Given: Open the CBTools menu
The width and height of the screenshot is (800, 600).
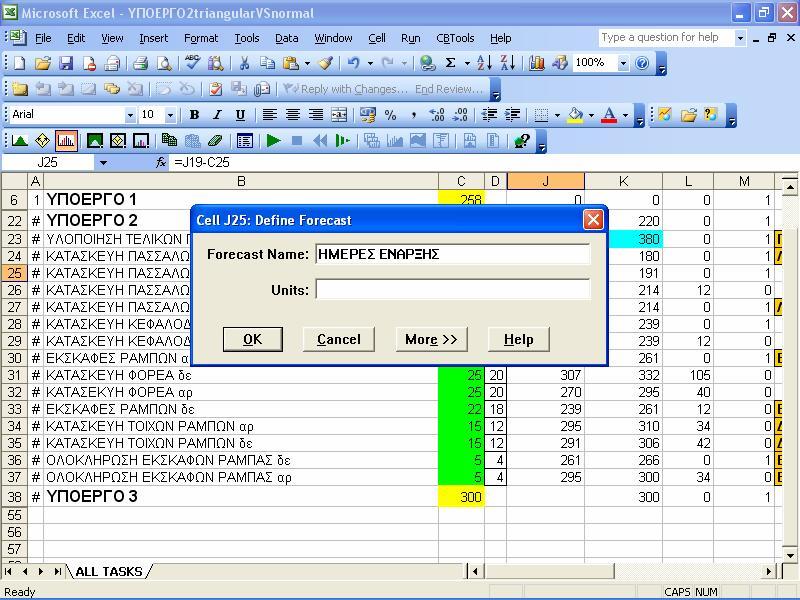Looking at the screenshot, I should click(455, 38).
